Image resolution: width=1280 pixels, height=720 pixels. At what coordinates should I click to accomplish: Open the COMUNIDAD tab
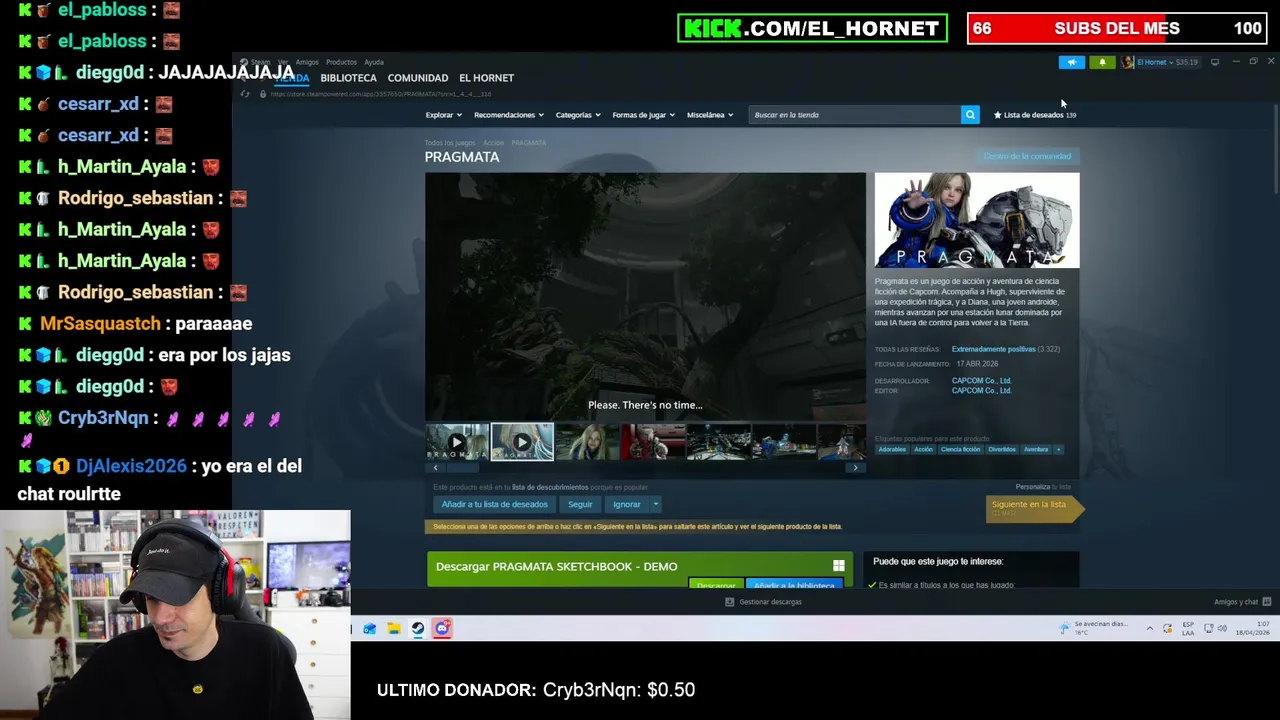point(418,78)
